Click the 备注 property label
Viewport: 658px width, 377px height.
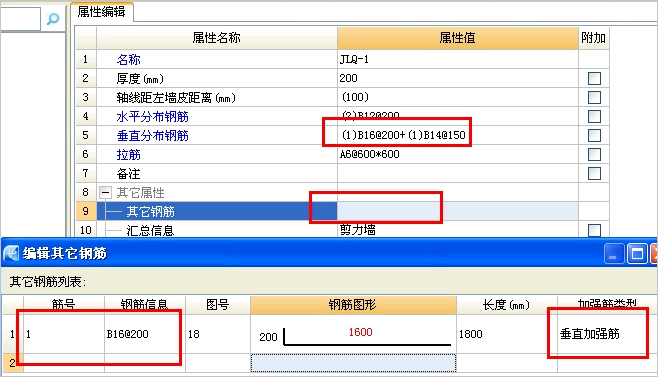[x=128, y=173]
